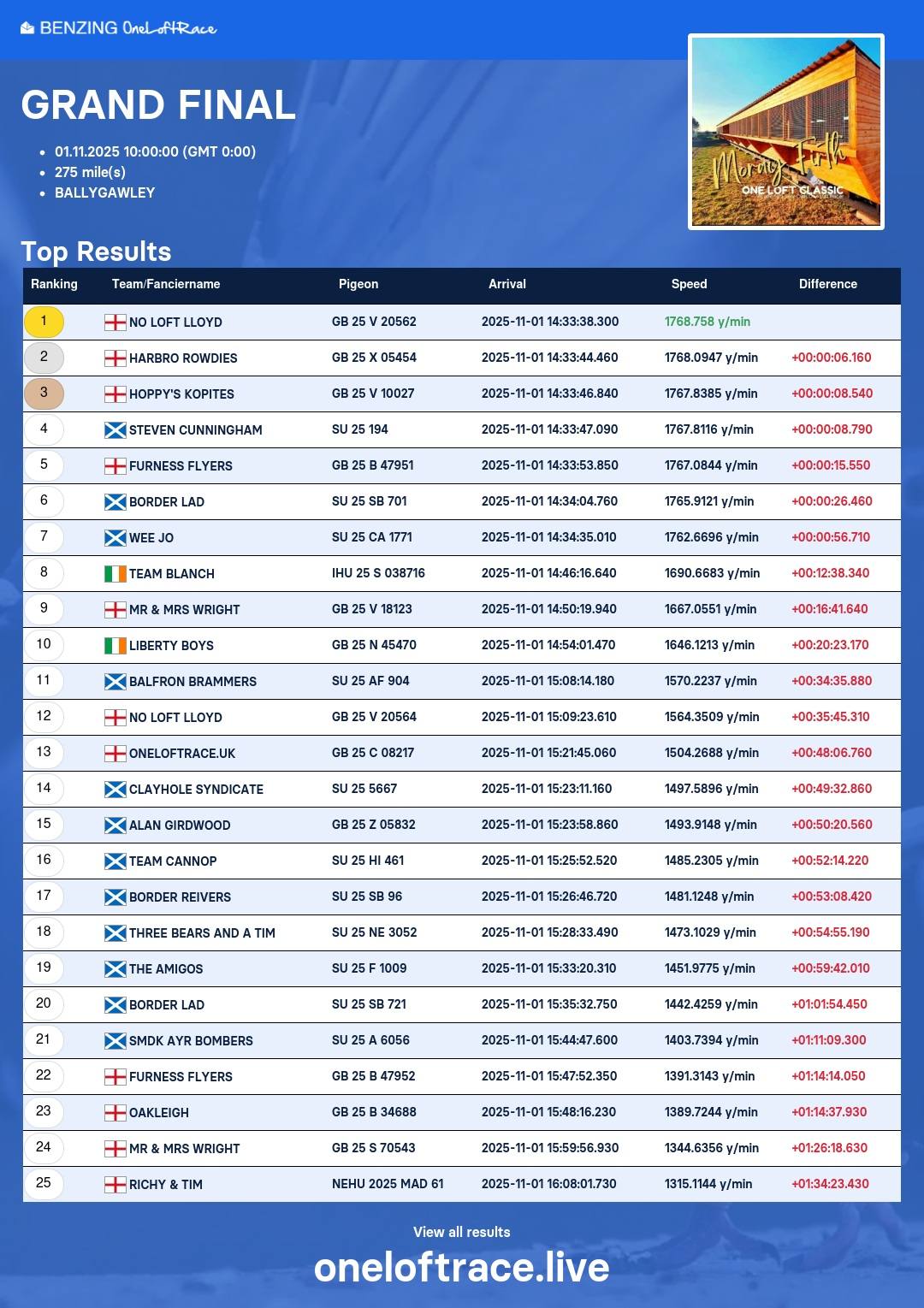The width and height of the screenshot is (924, 1308).
Task: Click the Ranking column header
Action: pos(54,284)
